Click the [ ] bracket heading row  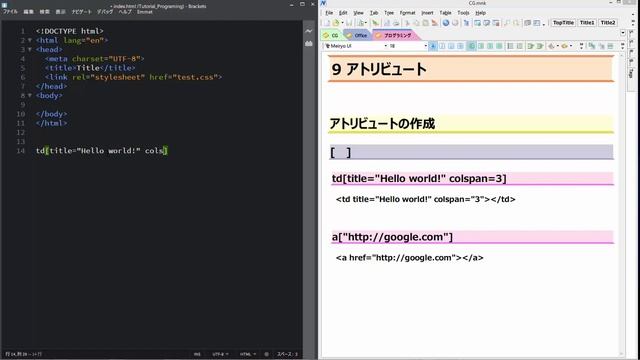click(471, 152)
